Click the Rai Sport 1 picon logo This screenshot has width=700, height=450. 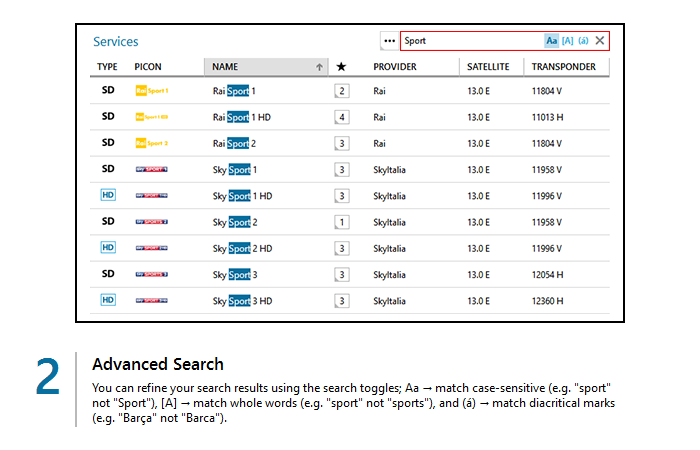coord(152,91)
